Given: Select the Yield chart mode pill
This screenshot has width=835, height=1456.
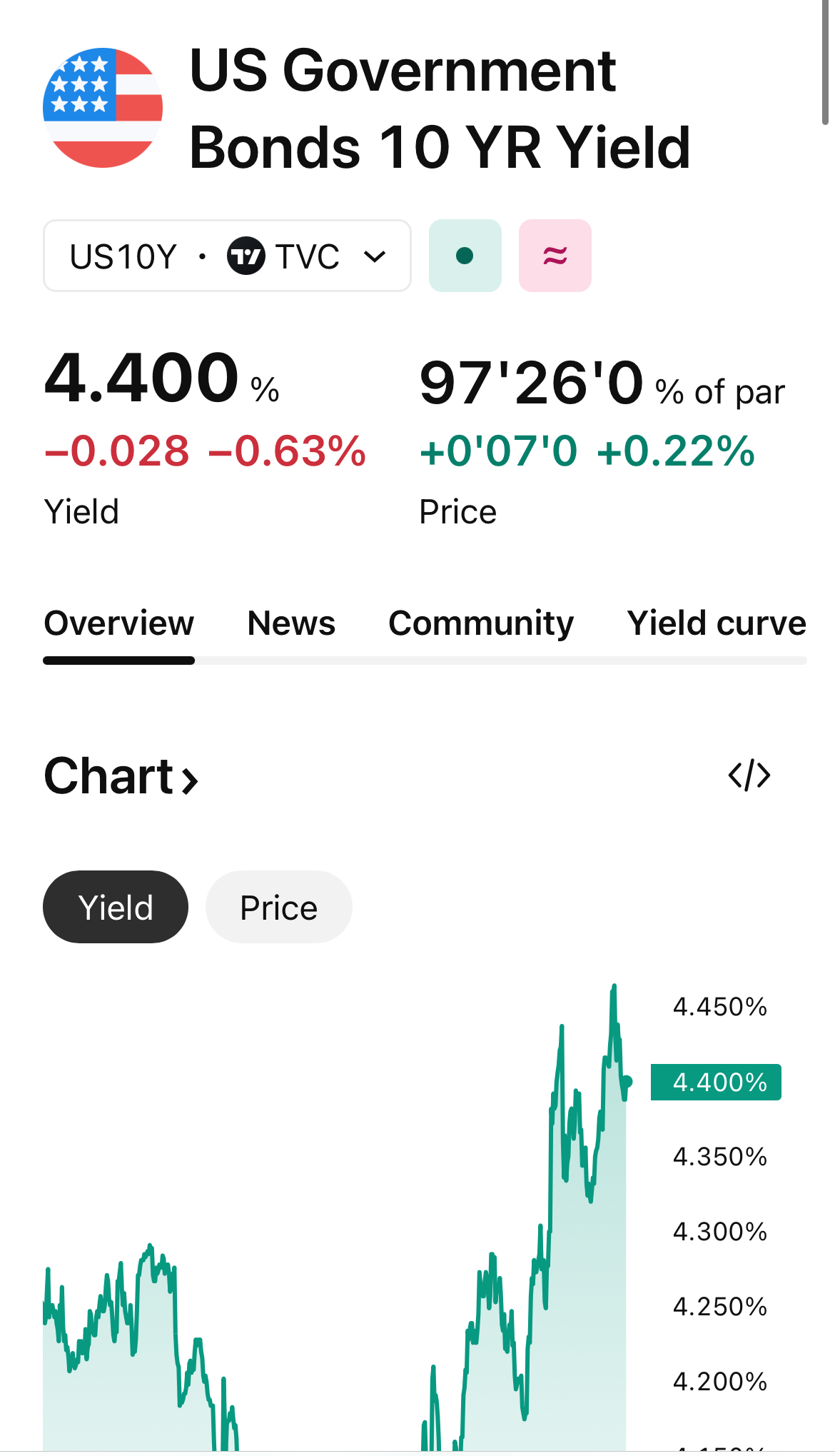Looking at the screenshot, I should click(116, 907).
